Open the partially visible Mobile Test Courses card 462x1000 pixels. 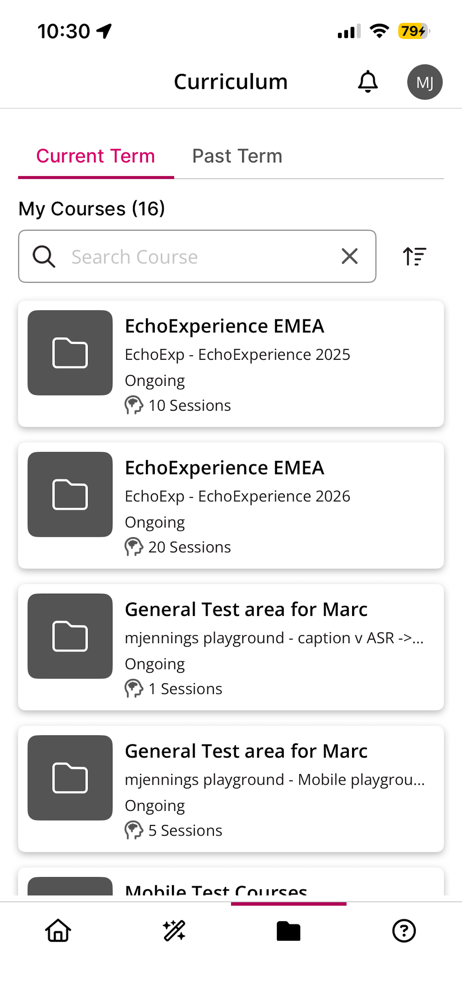click(231, 884)
